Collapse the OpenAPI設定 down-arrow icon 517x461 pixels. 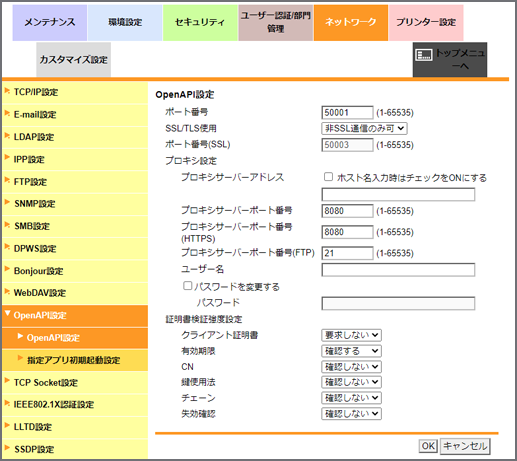point(7,313)
